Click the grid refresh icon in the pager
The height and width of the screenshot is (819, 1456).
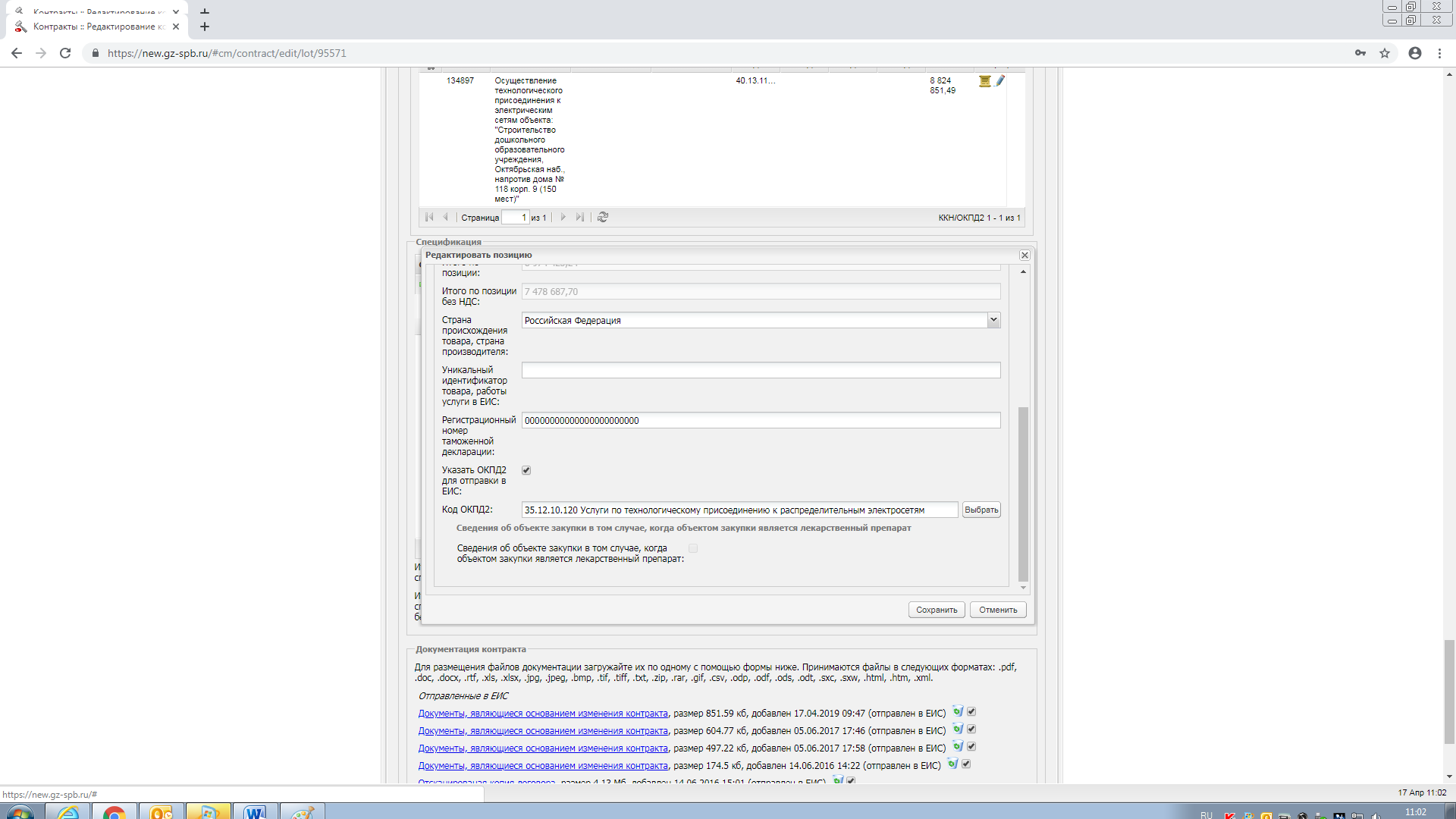(603, 218)
